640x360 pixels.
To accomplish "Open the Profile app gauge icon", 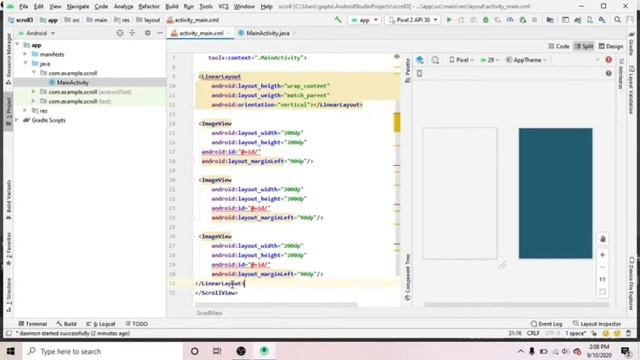I will [510, 20].
